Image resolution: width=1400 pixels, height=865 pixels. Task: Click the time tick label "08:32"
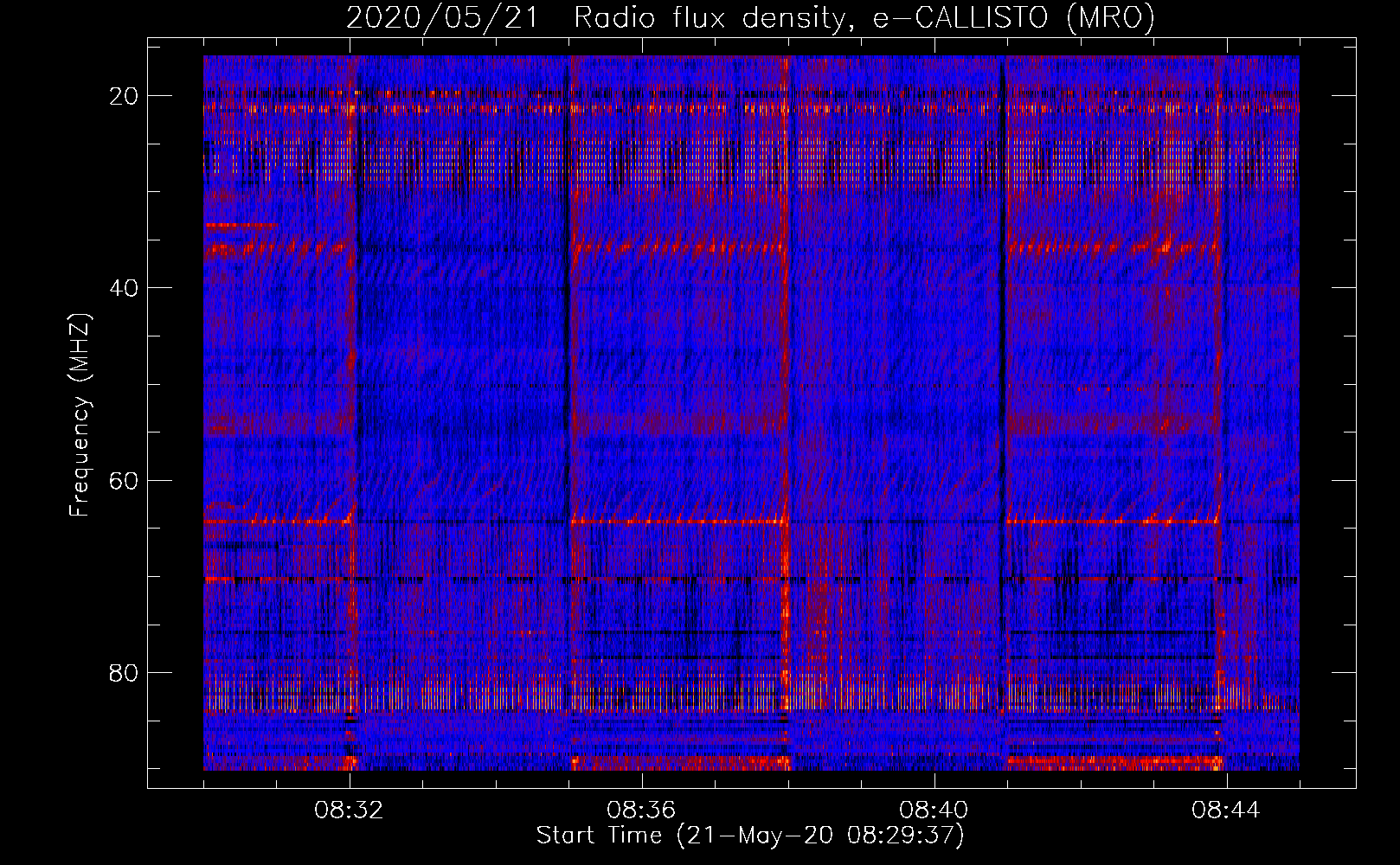point(349,811)
